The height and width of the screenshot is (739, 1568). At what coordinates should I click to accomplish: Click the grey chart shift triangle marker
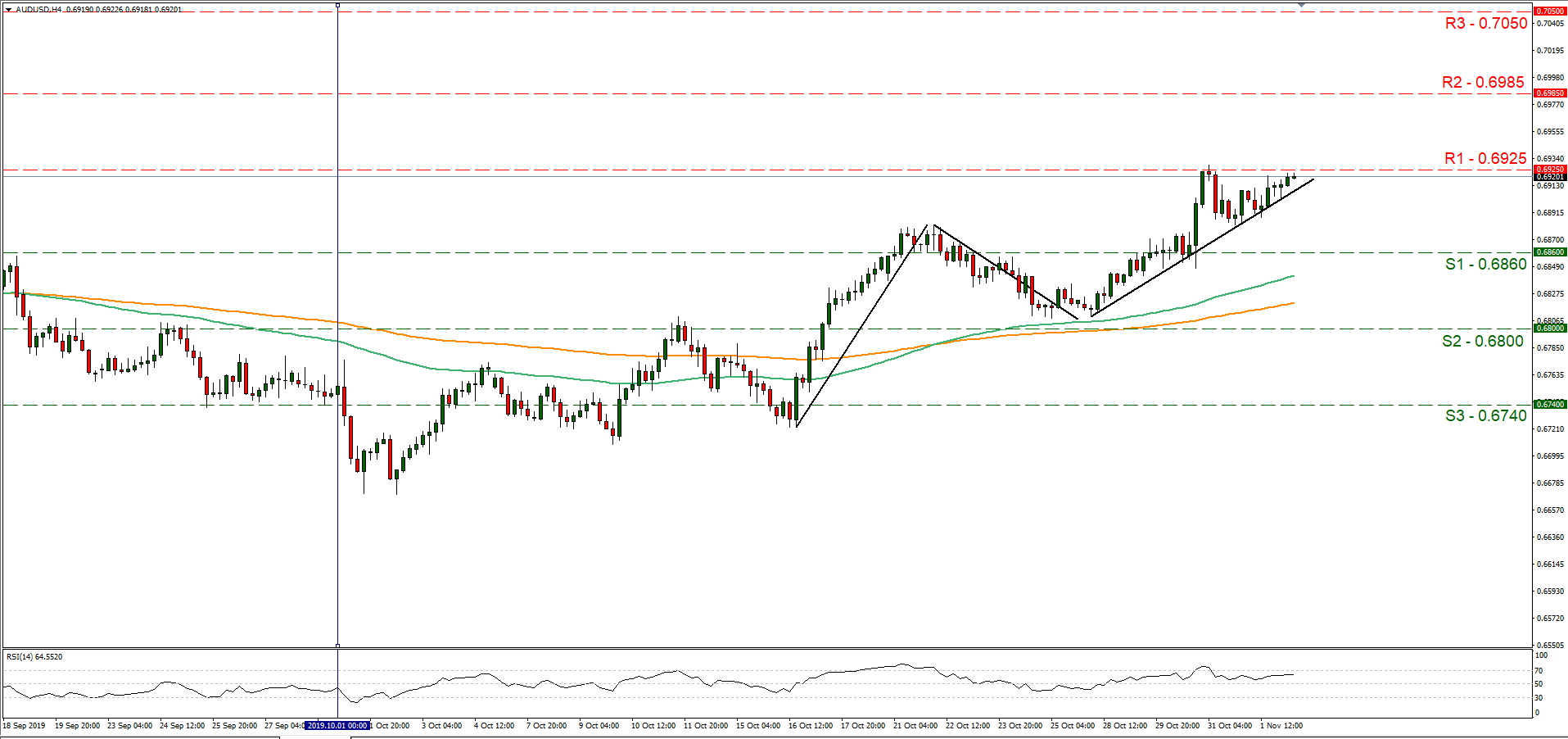point(1301,5)
